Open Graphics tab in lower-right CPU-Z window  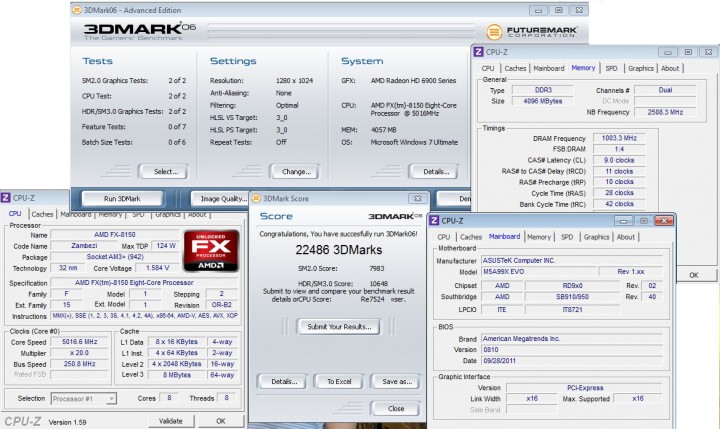tap(596, 237)
